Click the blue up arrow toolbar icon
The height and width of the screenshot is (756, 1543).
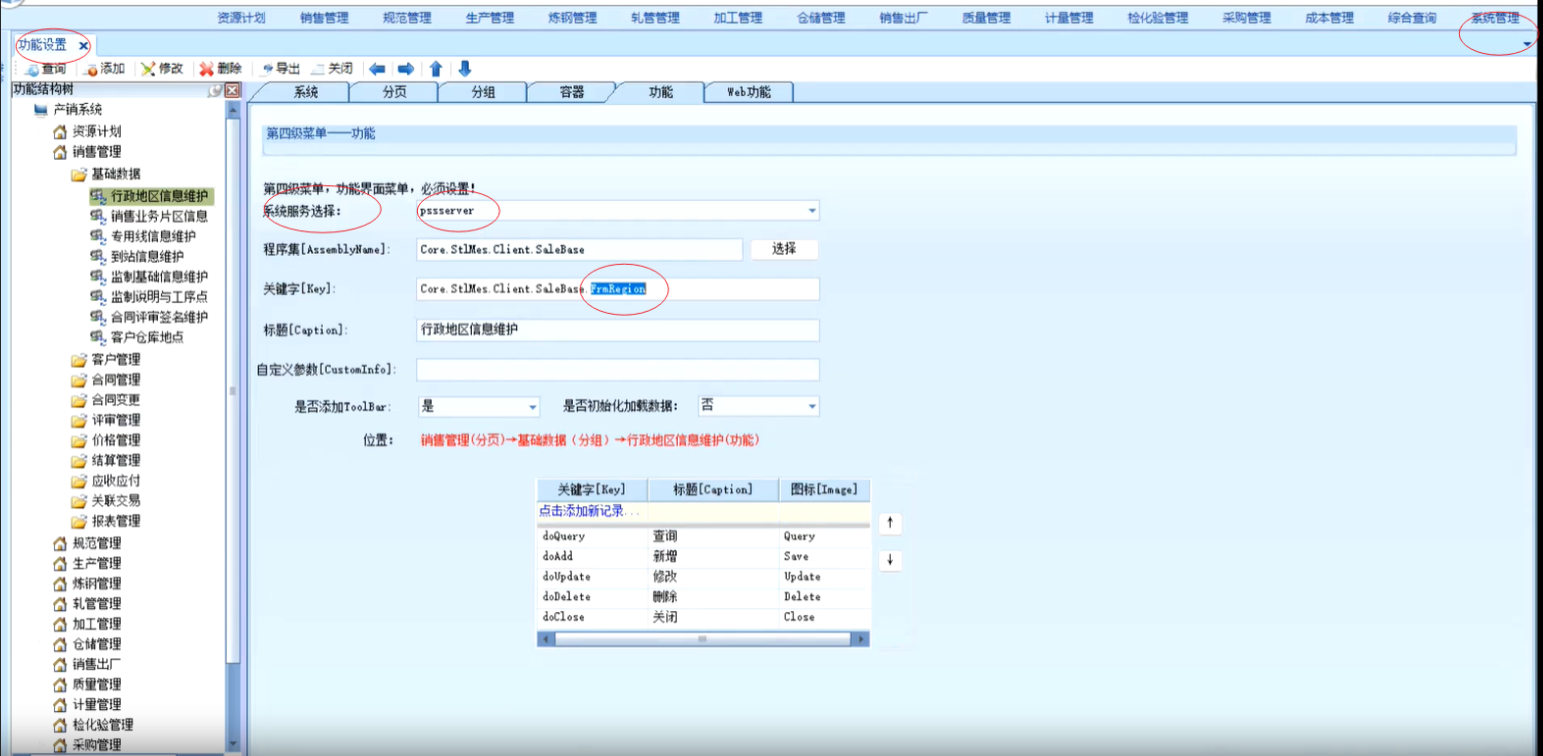pos(436,69)
